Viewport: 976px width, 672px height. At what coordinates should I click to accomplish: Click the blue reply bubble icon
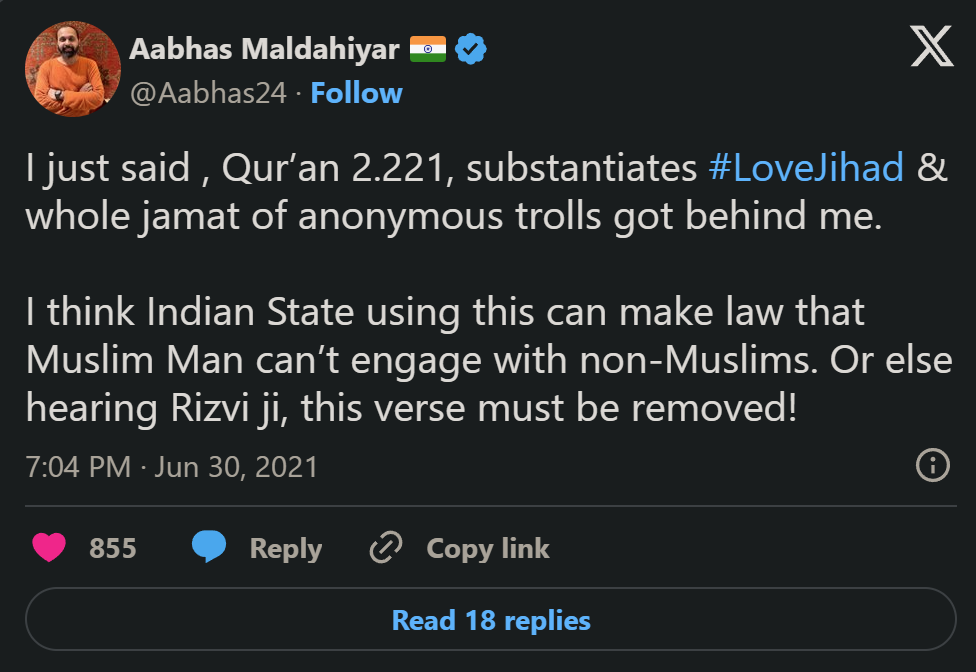(x=209, y=548)
